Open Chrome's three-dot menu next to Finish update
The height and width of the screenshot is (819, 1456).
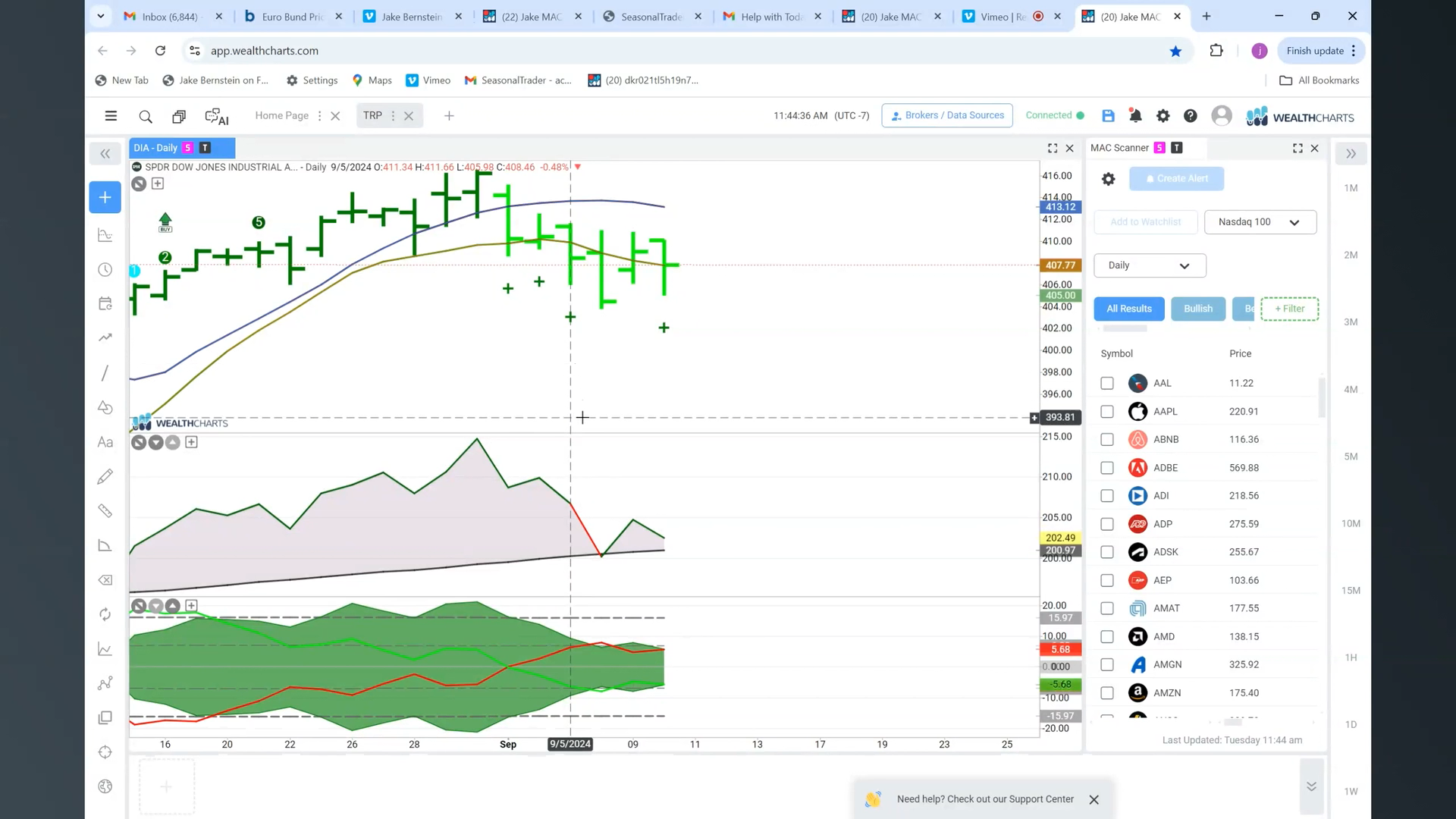click(1354, 51)
